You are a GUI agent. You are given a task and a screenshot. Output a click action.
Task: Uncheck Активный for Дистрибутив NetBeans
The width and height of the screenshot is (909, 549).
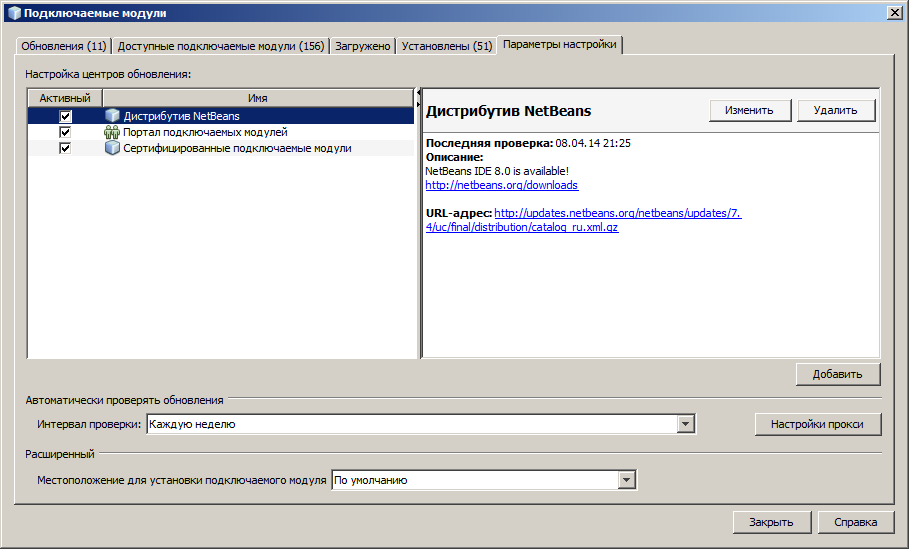pyautogui.click(x=65, y=116)
